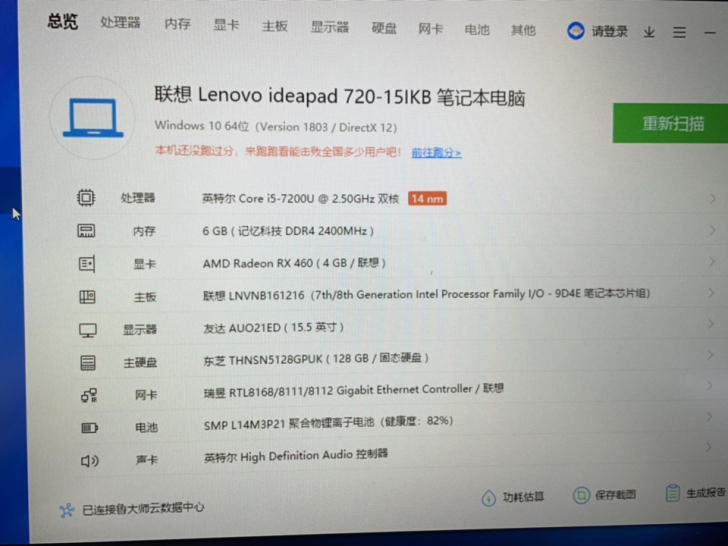The width and height of the screenshot is (728, 546).
Task: Click the 已连接鲁大师云数据中心 status text
Action: (x=143, y=508)
